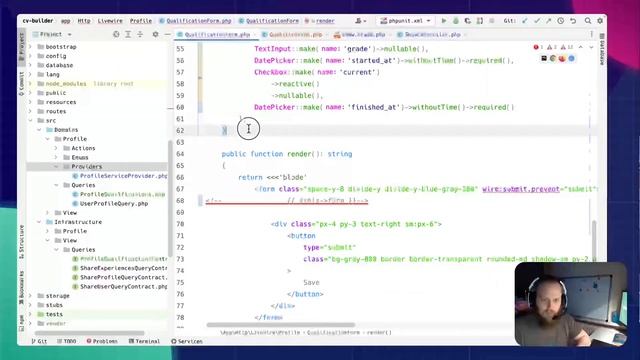Collapse the src folder
640x360 pixels.
click(x=30, y=120)
